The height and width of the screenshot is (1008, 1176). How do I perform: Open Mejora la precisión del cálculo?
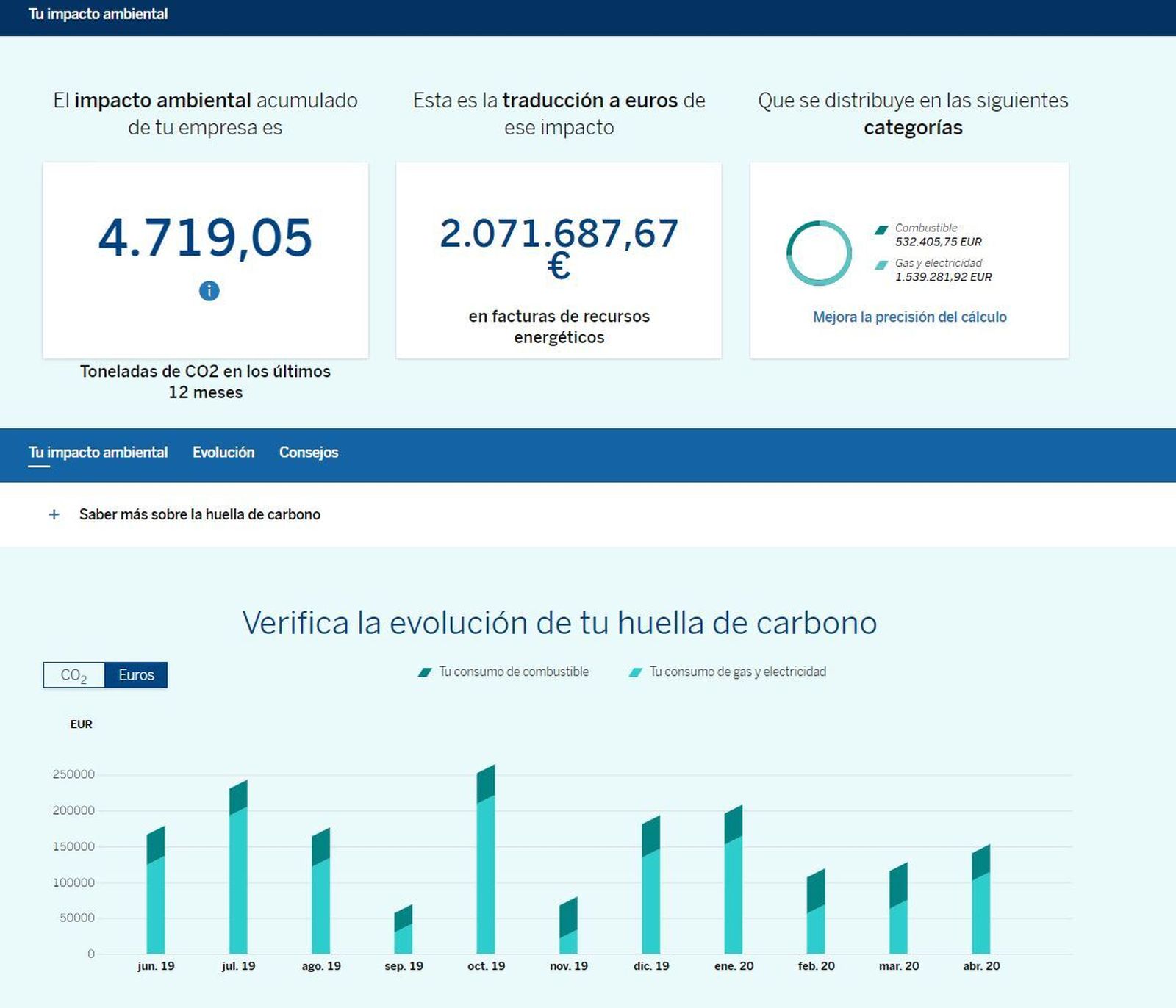tap(910, 317)
